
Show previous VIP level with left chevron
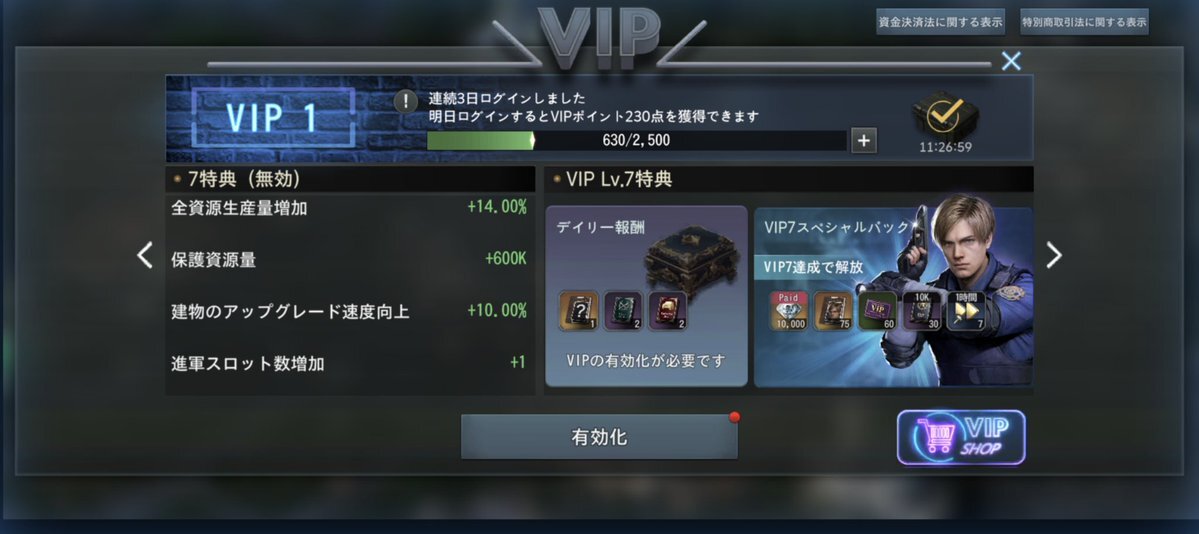[145, 256]
